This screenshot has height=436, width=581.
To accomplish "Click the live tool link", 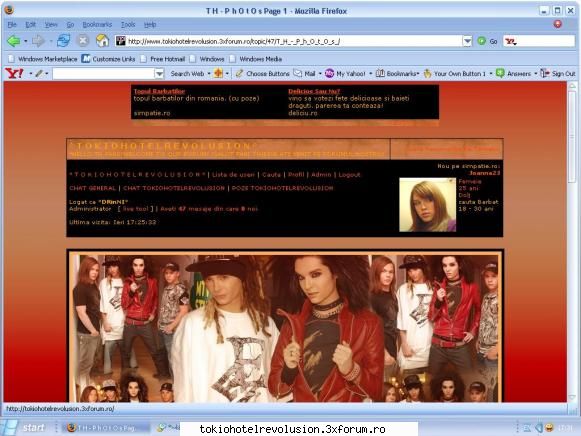I will tap(136, 209).
